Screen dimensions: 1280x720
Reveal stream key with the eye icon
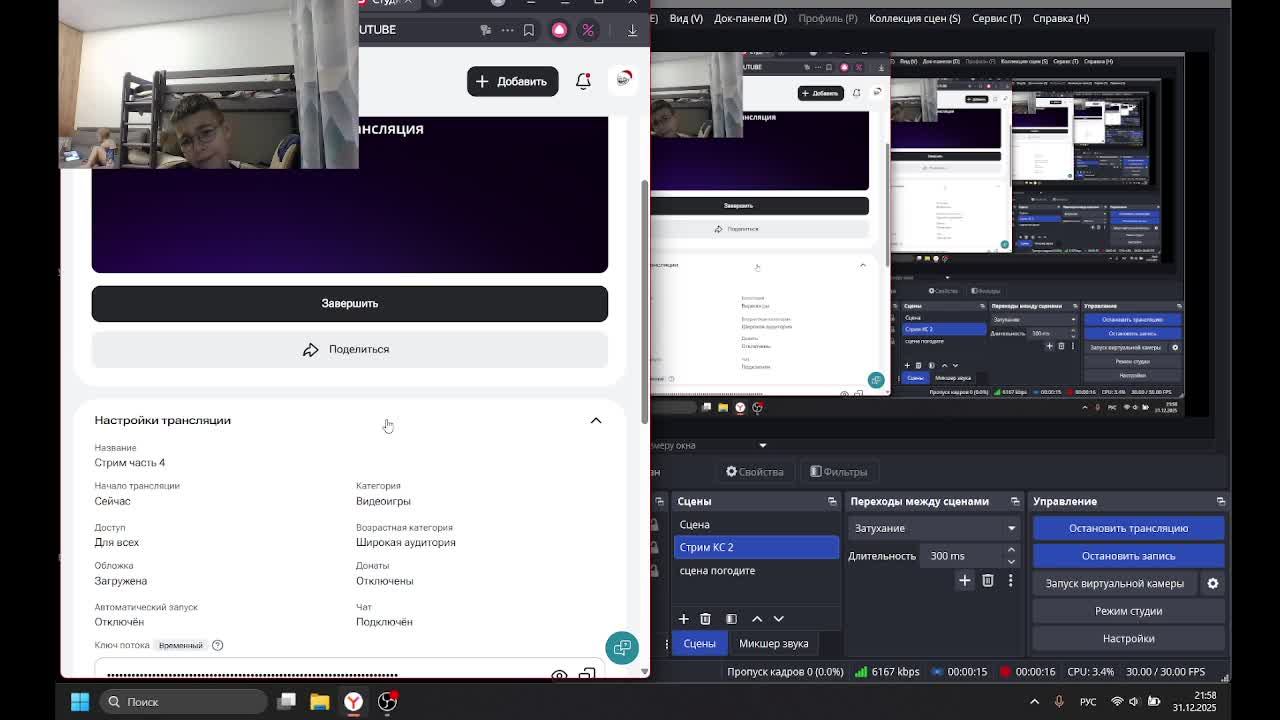click(559, 675)
